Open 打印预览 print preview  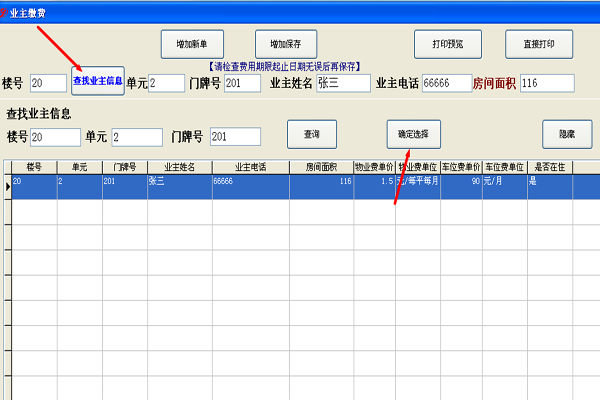pos(448,44)
